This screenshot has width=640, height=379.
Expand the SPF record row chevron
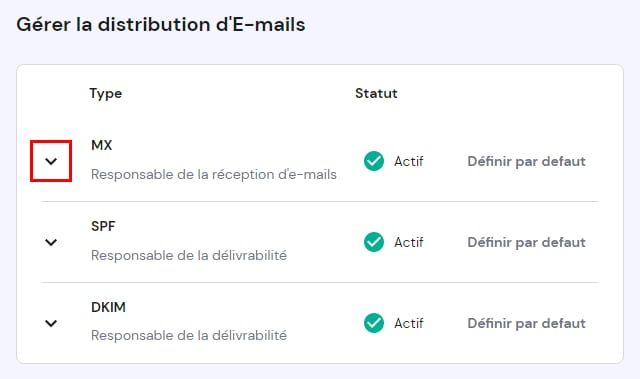coord(51,242)
